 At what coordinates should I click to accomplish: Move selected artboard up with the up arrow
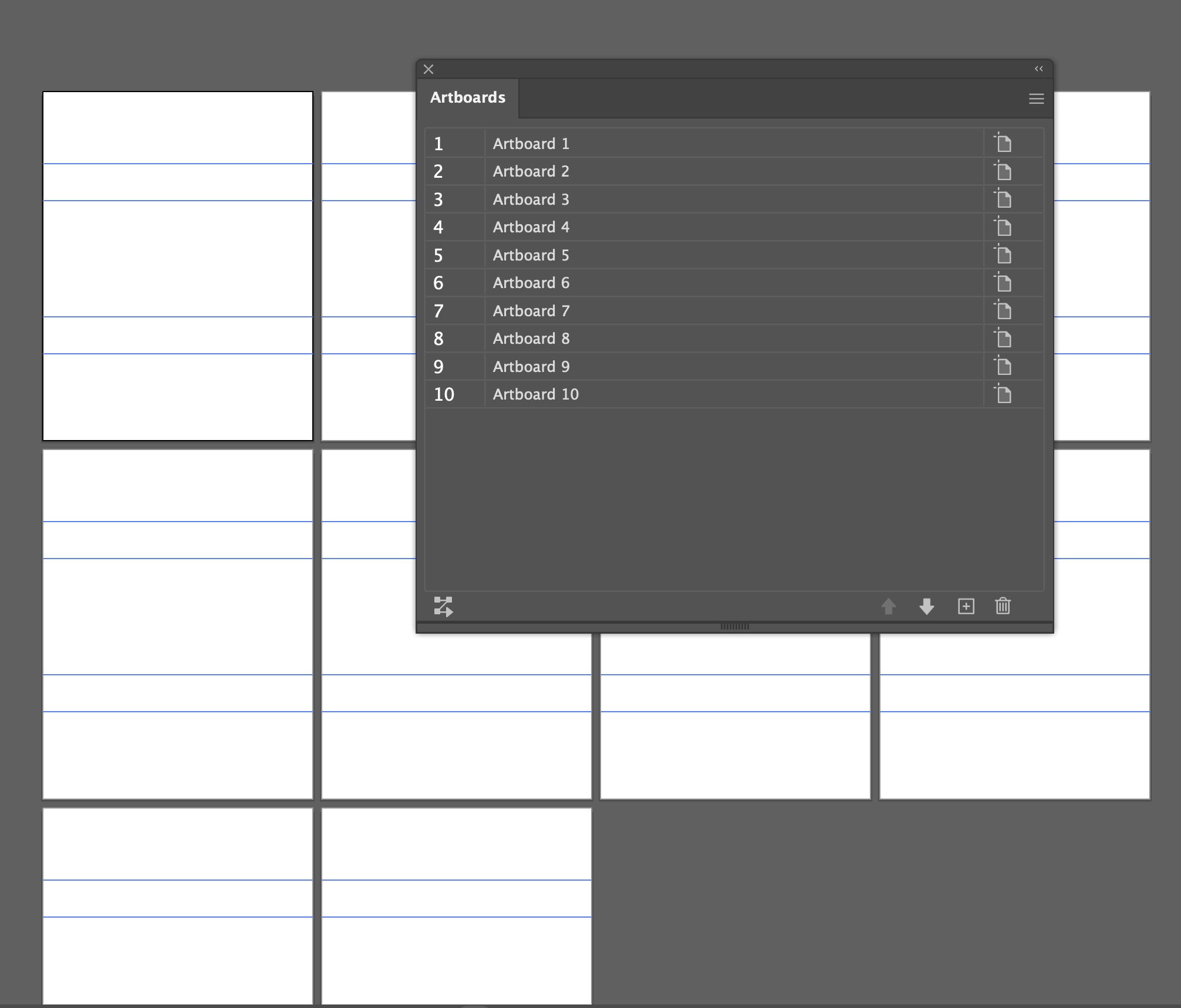pos(888,607)
